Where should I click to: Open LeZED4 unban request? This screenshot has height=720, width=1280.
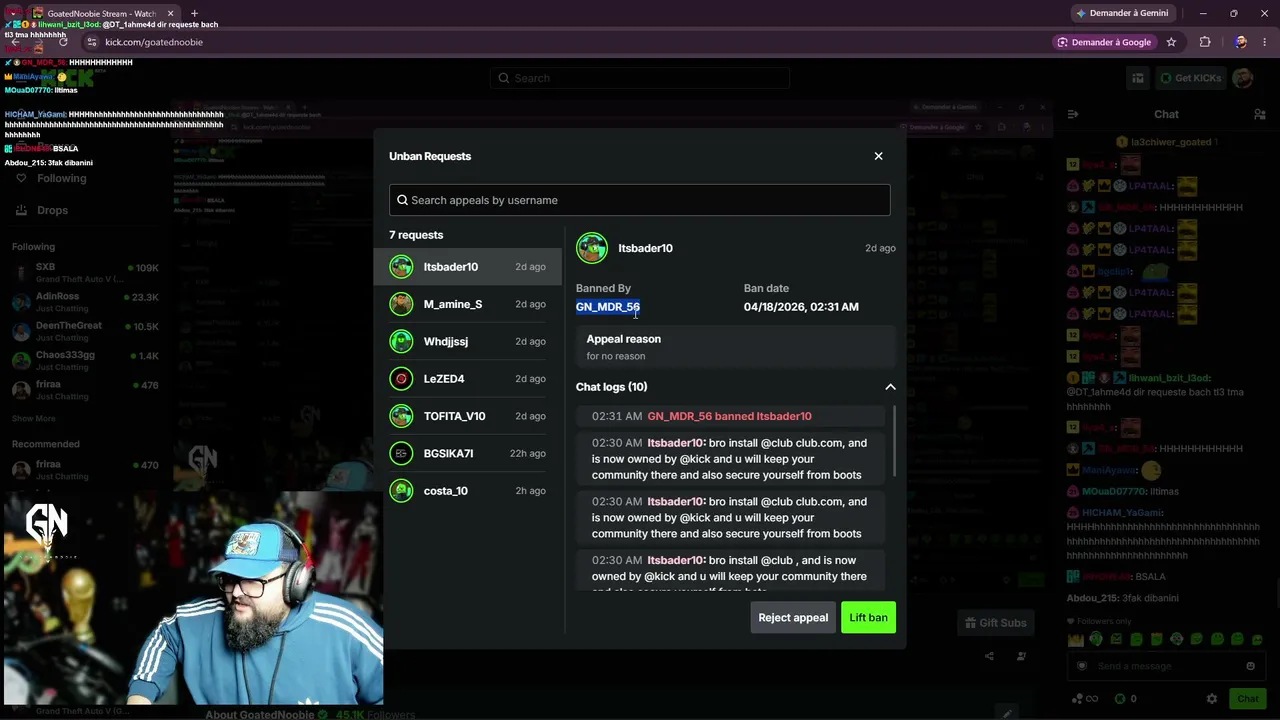tap(468, 379)
